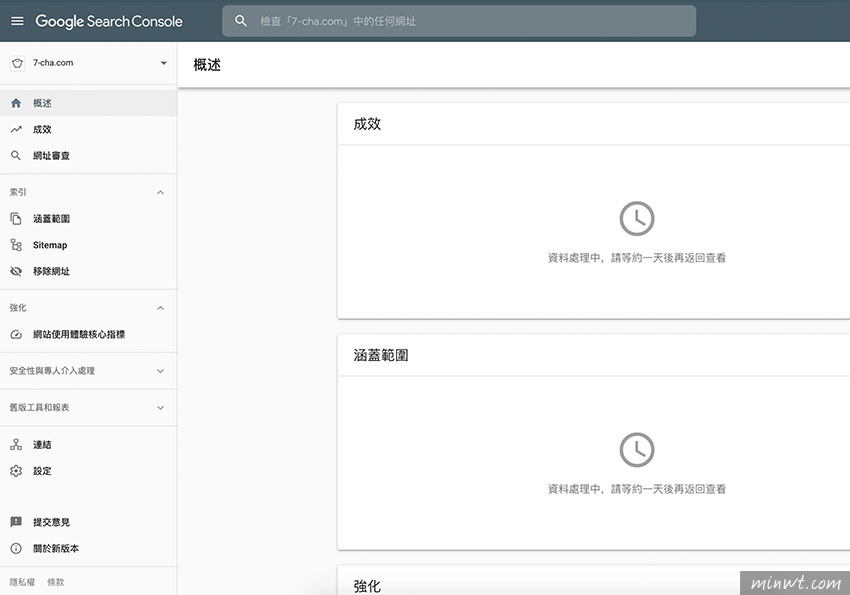Screen dimensions: 850x595
Task: Click the Google Search Console logo
Action: click(109, 21)
